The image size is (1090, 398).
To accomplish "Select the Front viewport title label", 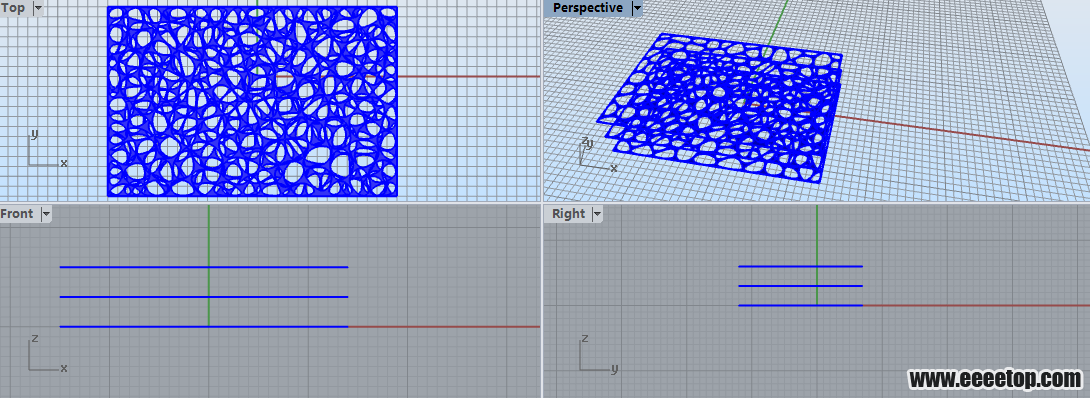I will pos(18,214).
